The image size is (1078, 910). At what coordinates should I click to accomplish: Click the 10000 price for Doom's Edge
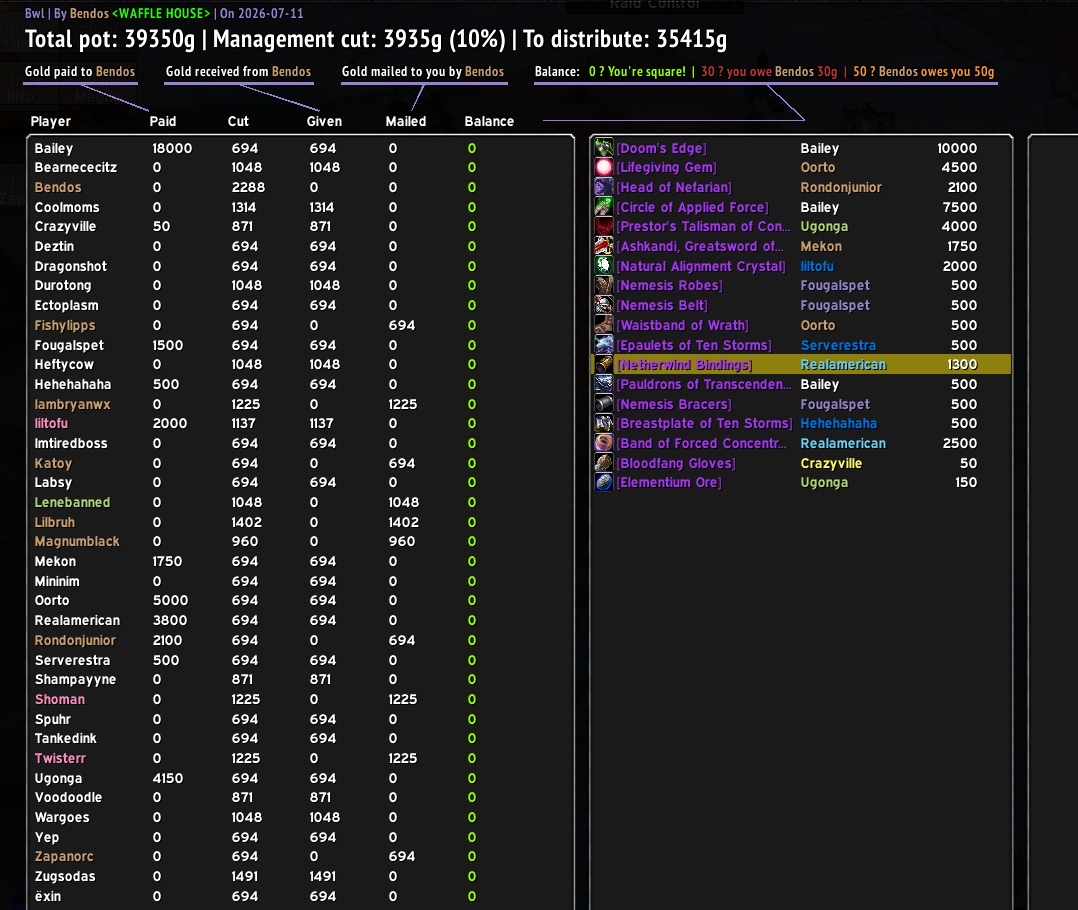tap(957, 148)
